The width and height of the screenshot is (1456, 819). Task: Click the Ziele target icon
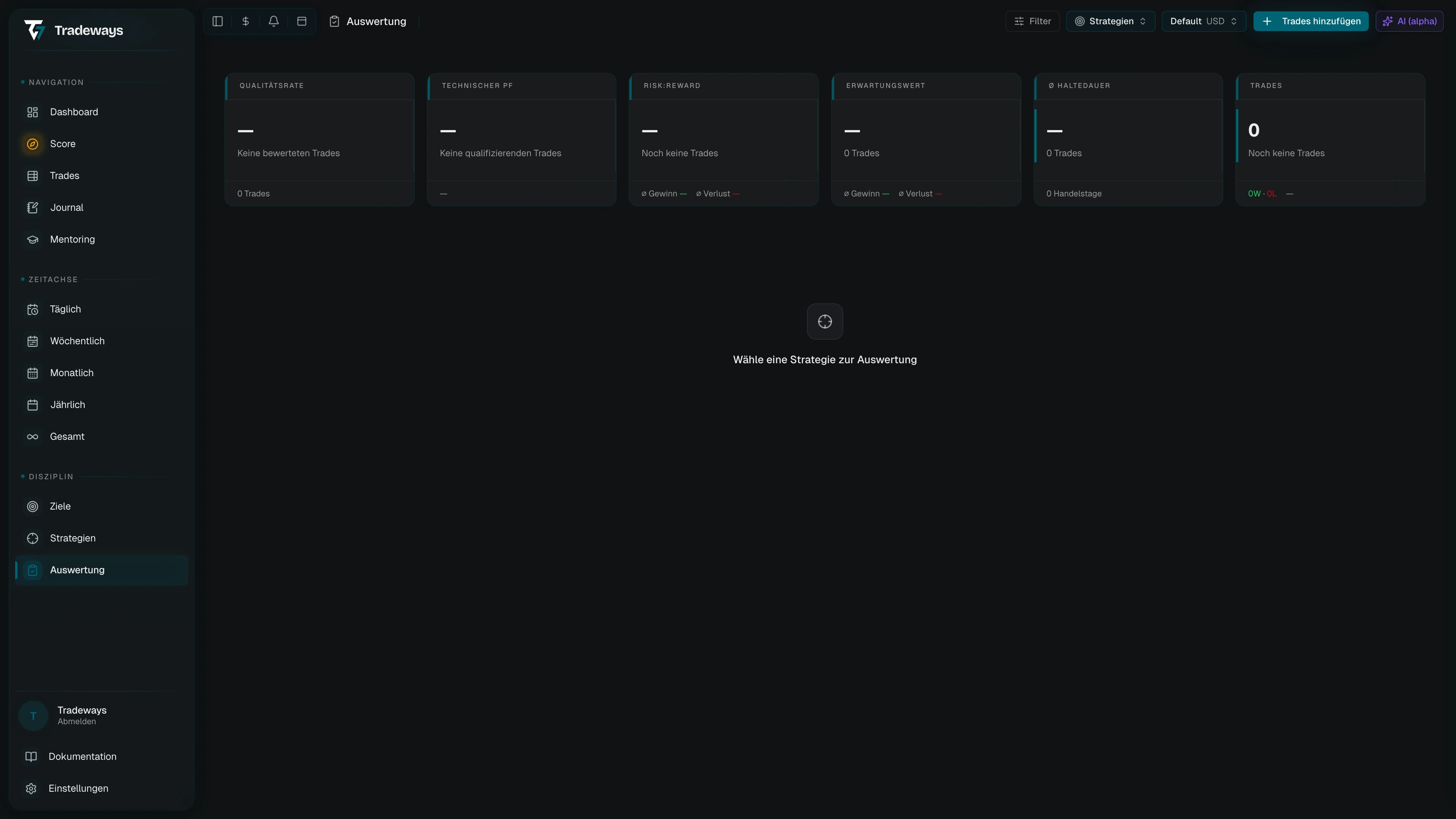[33, 507]
